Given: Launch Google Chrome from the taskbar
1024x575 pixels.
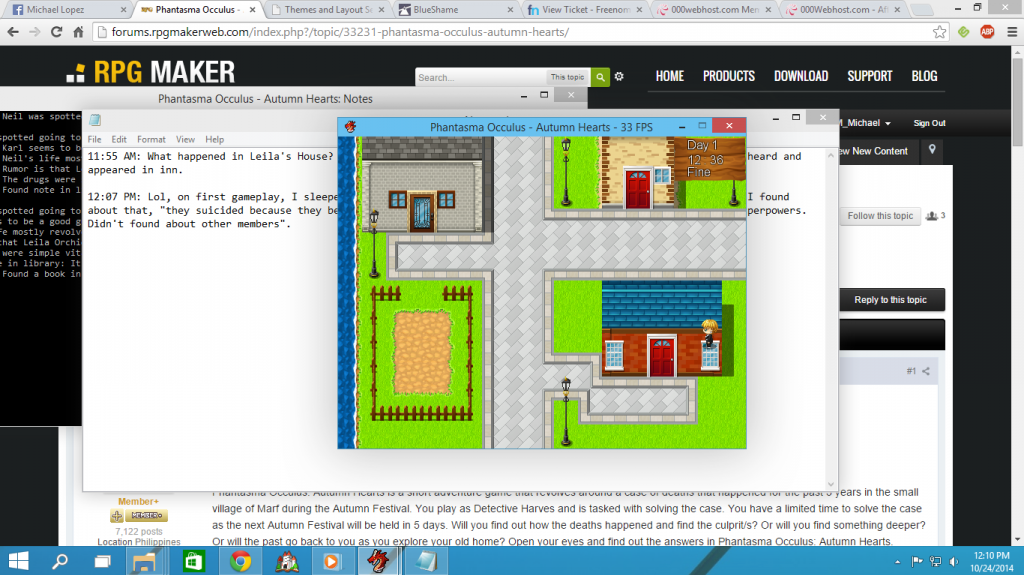Looking at the screenshot, I should tap(240, 560).
